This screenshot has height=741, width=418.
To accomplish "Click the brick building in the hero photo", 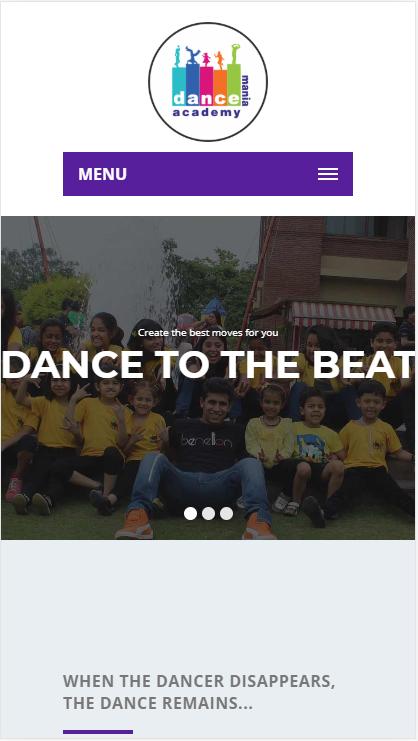I will click(335, 265).
